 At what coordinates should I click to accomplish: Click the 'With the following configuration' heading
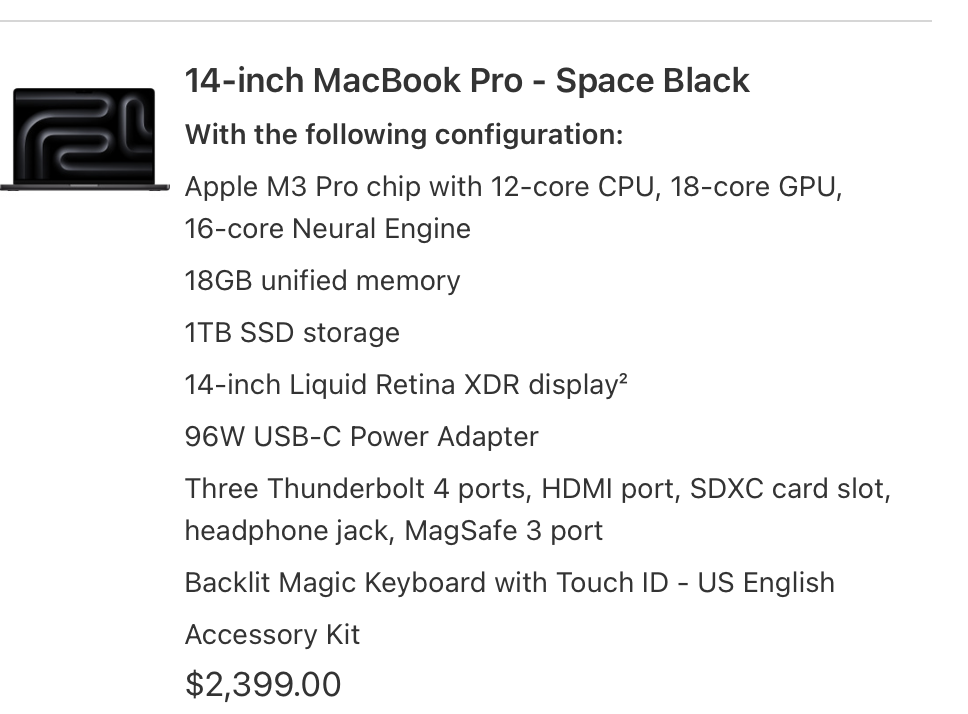[x=404, y=135]
